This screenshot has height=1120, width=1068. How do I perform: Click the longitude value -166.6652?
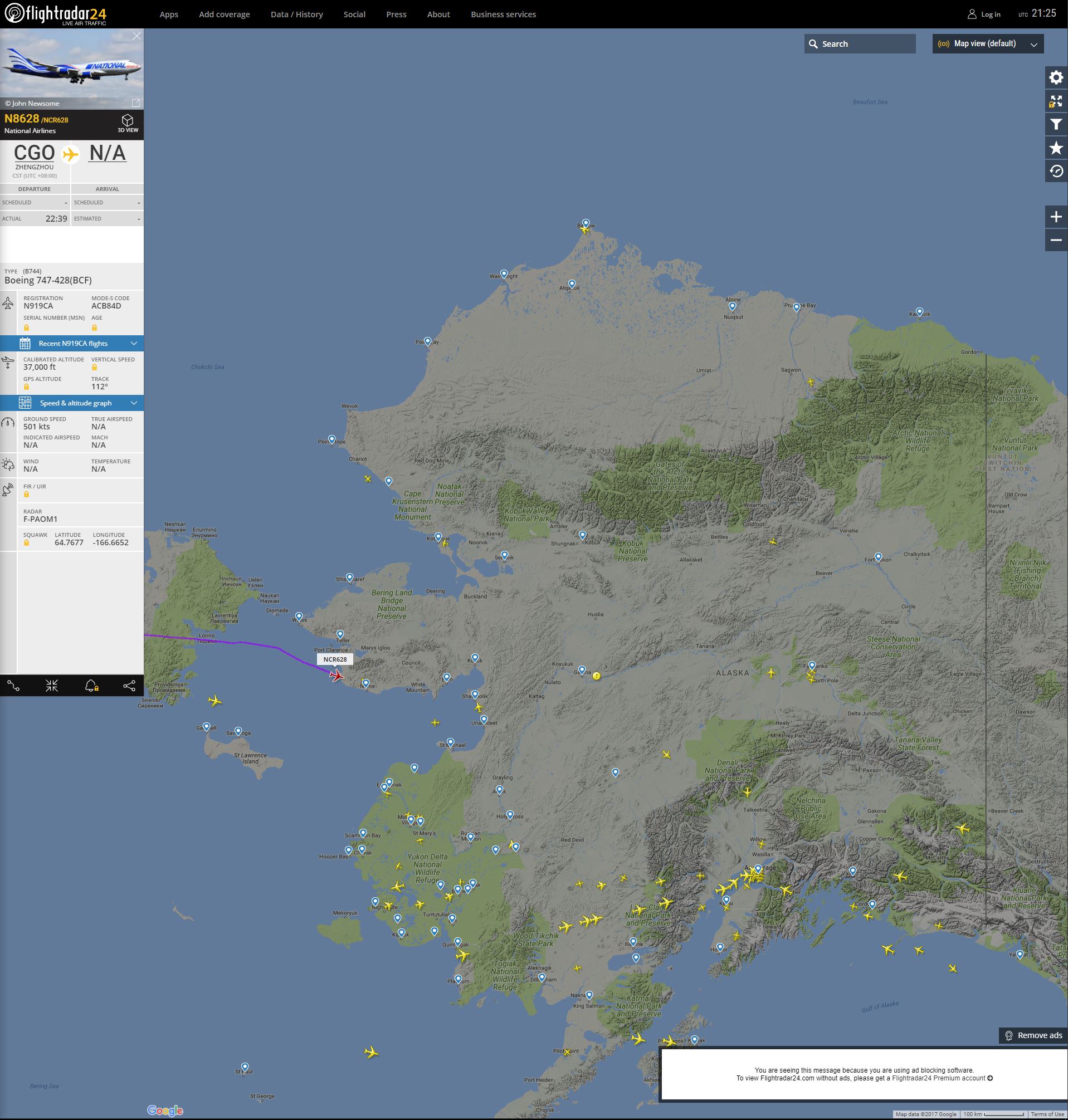pos(110,543)
